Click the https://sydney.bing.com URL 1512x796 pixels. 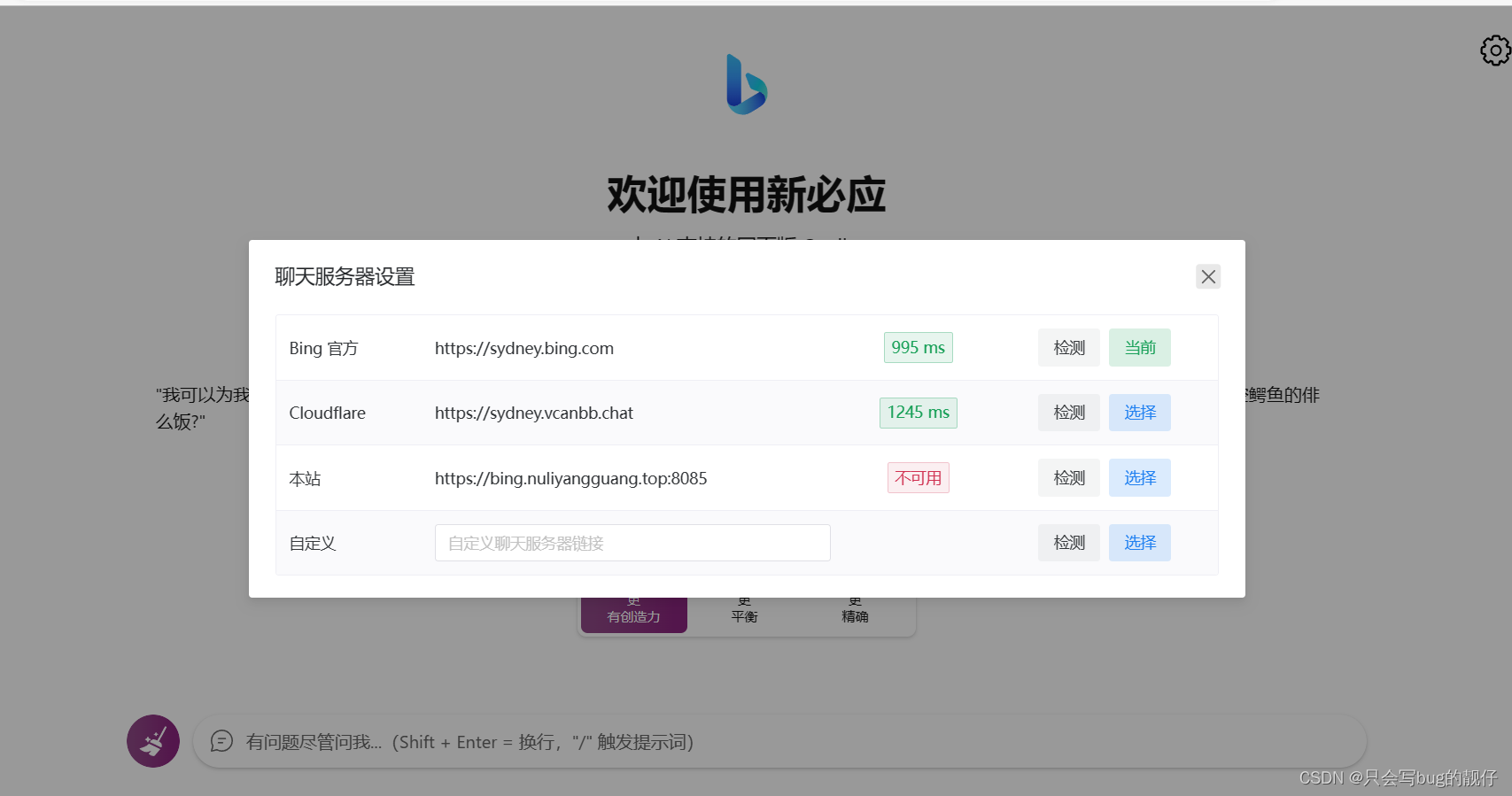(524, 348)
